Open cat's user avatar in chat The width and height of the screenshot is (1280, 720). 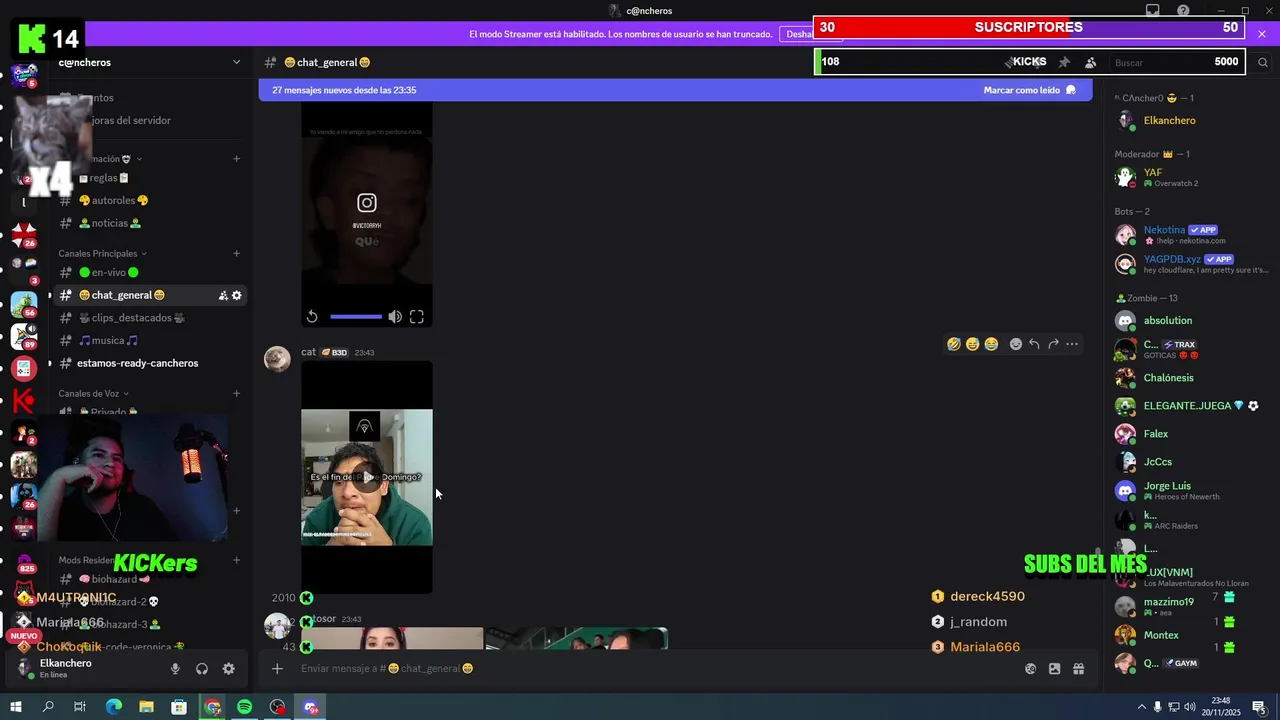277,359
